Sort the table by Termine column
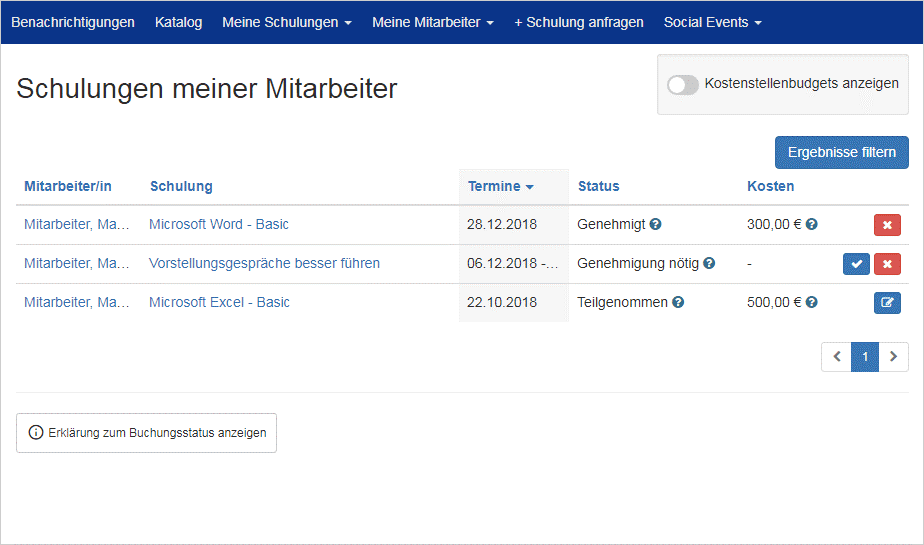Image resolution: width=924 pixels, height=545 pixels. pyautogui.click(x=500, y=186)
